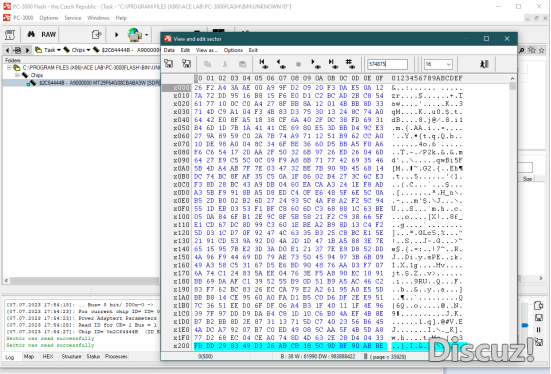Click the log save floppy icon at right
The width and height of the screenshot is (551, 374).
pyautogui.click(x=538, y=318)
